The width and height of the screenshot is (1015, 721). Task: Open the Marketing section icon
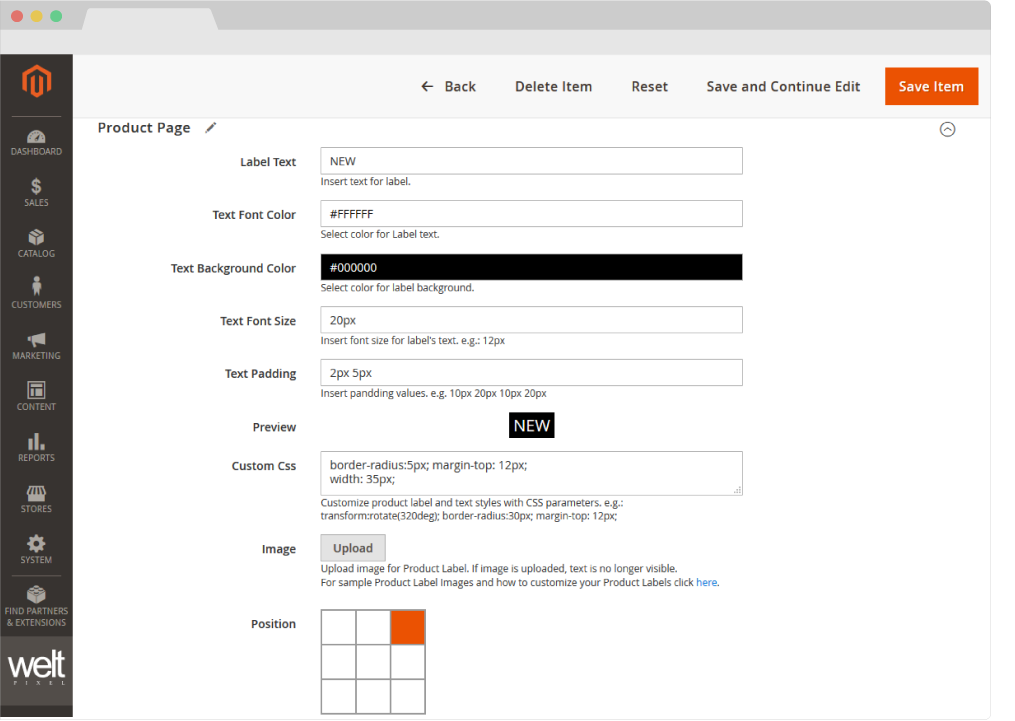click(x=36, y=342)
